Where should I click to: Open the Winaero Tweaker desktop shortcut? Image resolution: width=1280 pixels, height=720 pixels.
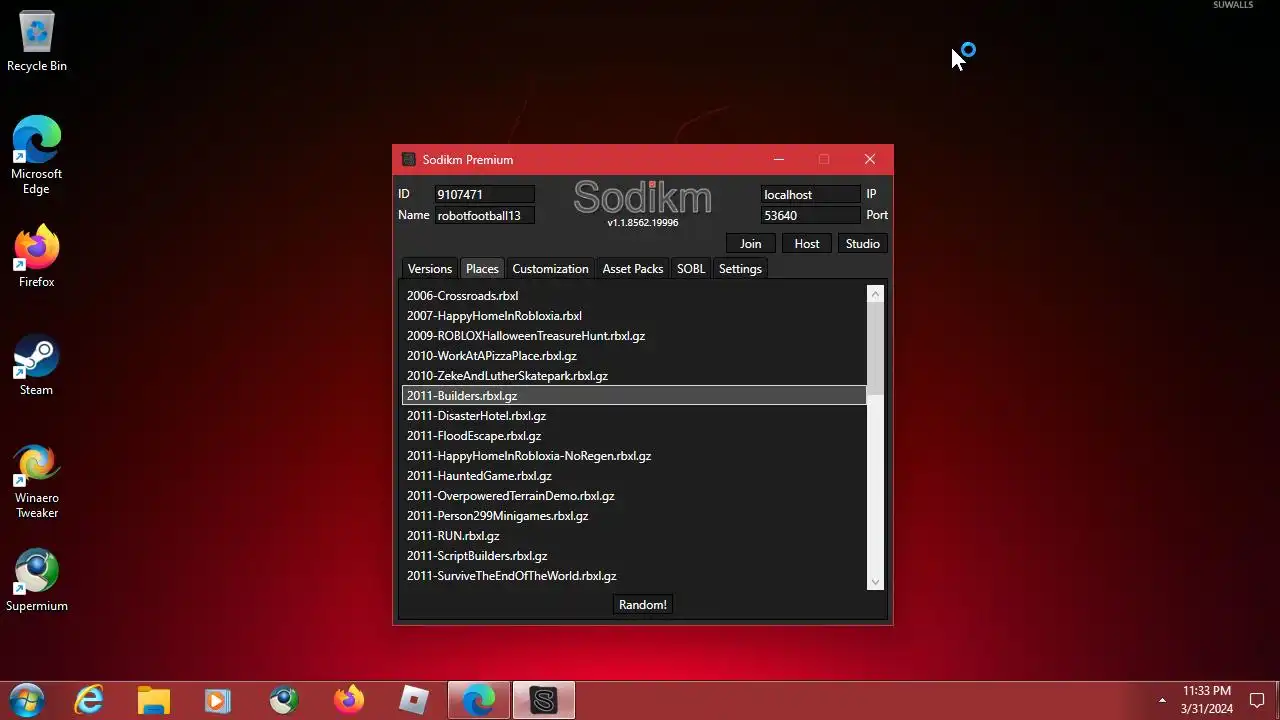click(37, 482)
